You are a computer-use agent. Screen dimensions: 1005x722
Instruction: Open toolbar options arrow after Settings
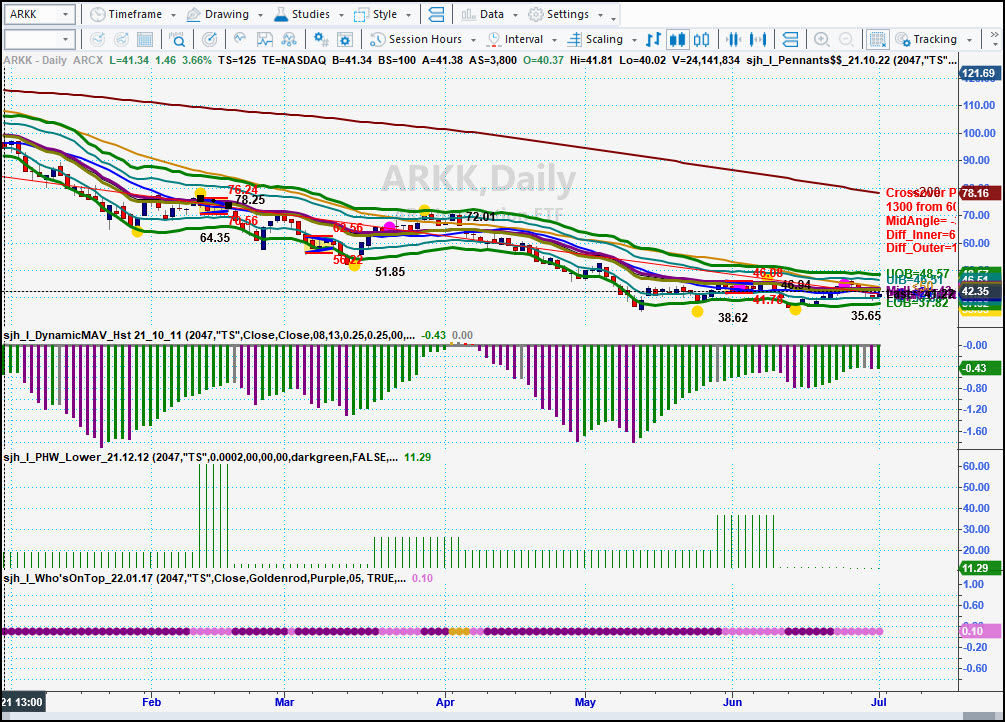click(613, 18)
